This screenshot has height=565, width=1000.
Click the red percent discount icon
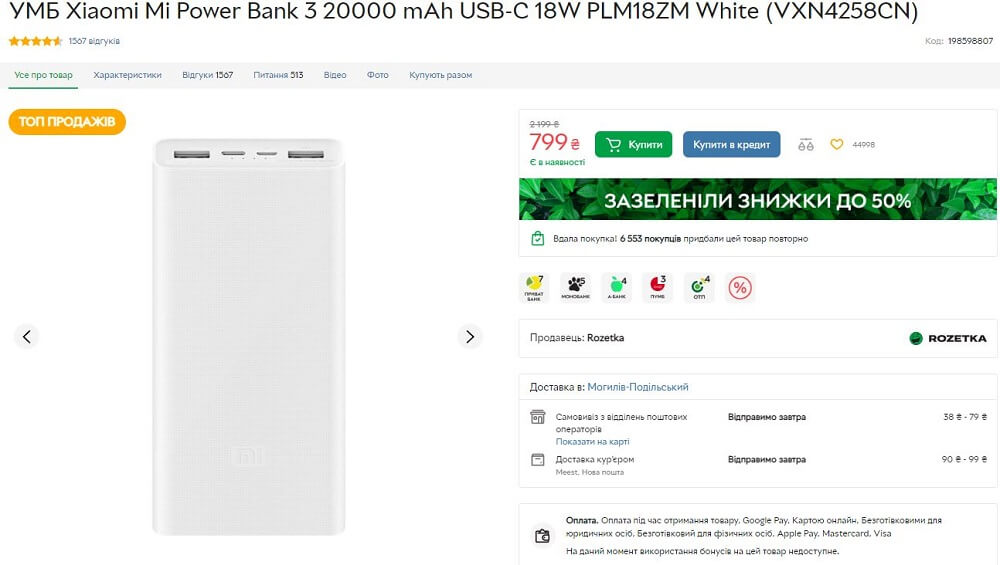(x=740, y=288)
